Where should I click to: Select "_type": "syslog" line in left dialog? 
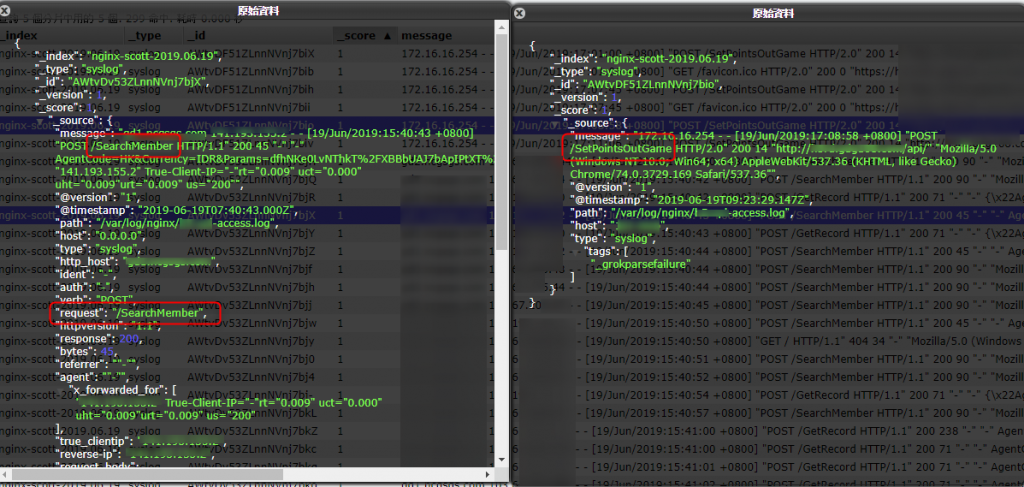pyautogui.click(x=82, y=69)
